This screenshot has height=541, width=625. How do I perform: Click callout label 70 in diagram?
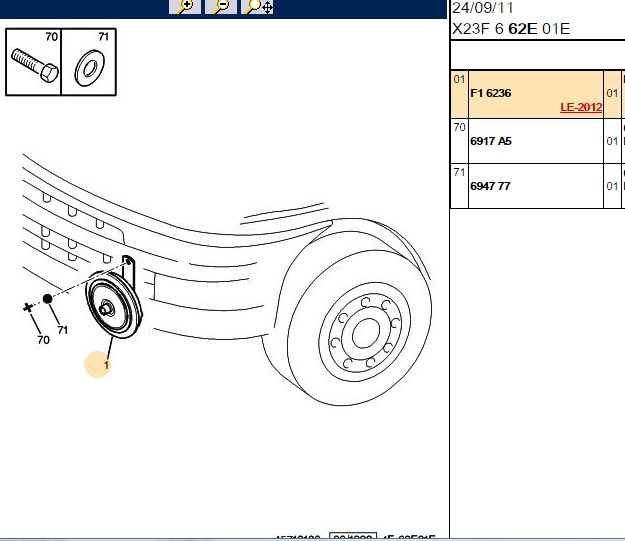pos(43,340)
